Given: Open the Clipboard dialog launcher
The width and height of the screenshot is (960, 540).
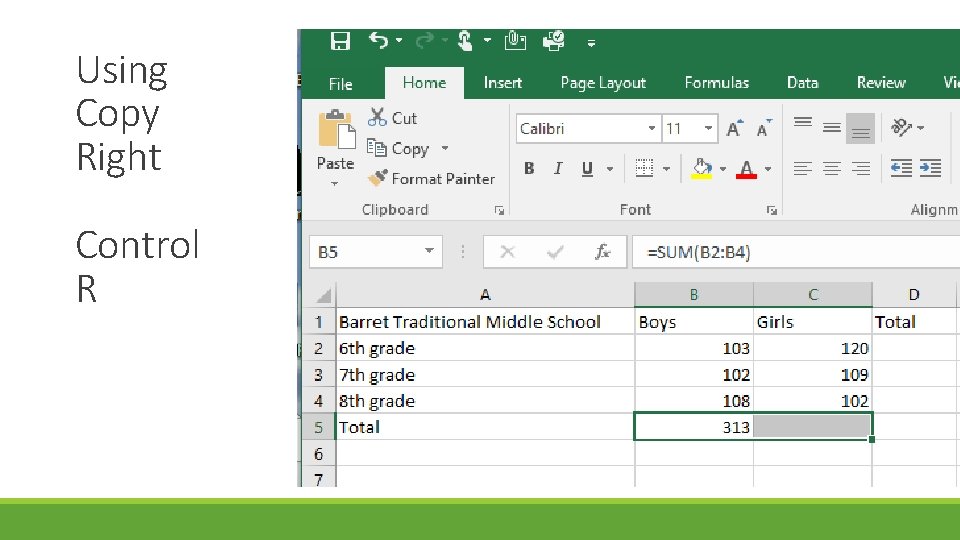Looking at the screenshot, I should click(x=499, y=210).
